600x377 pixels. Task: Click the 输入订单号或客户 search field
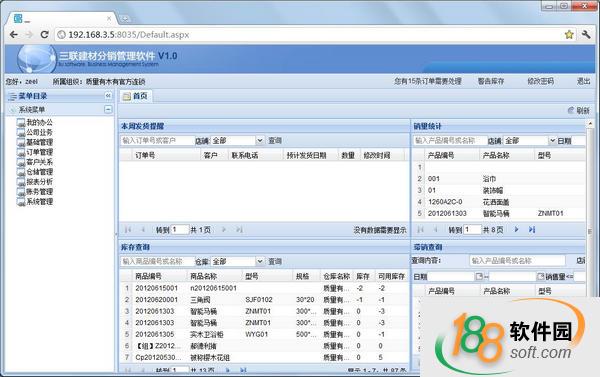(x=157, y=141)
